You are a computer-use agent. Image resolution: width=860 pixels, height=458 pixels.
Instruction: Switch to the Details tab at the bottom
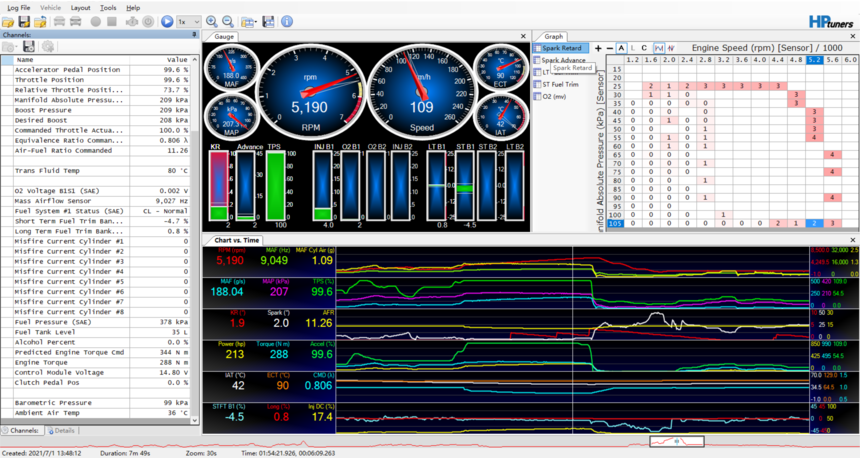[61, 431]
